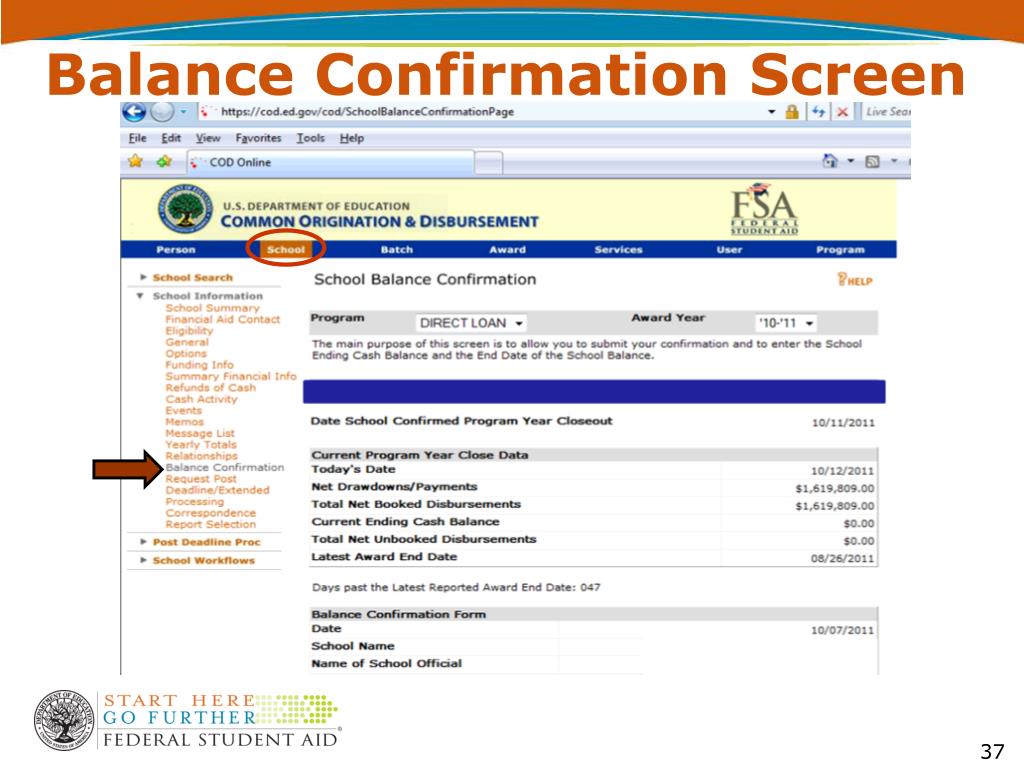Click the browser Home icon

pos(830,161)
